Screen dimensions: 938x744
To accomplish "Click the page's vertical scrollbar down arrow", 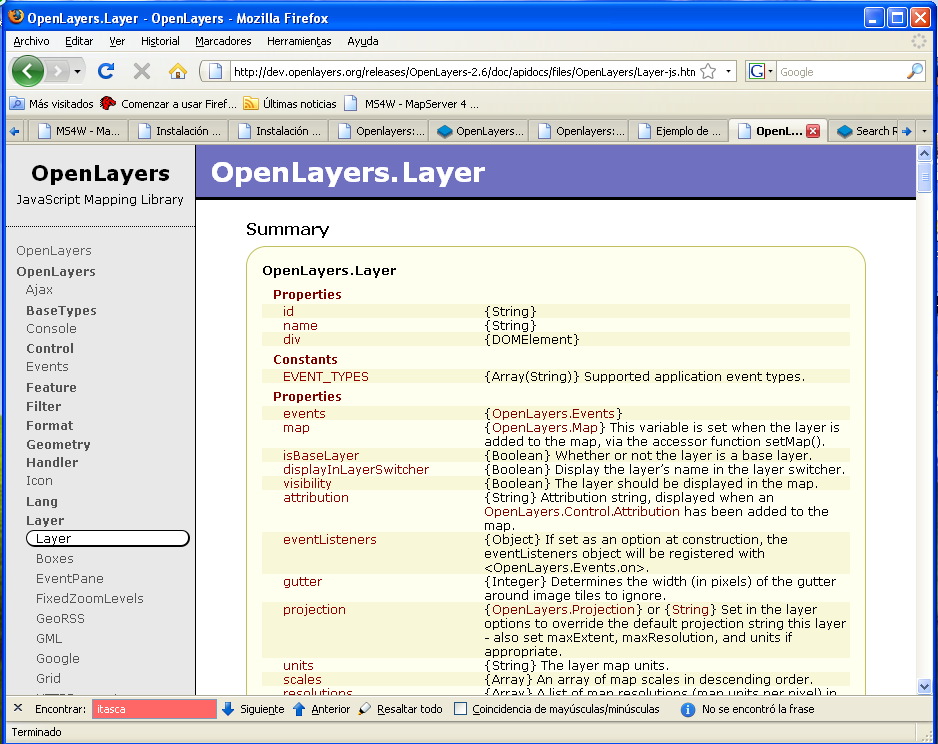I will point(925,687).
